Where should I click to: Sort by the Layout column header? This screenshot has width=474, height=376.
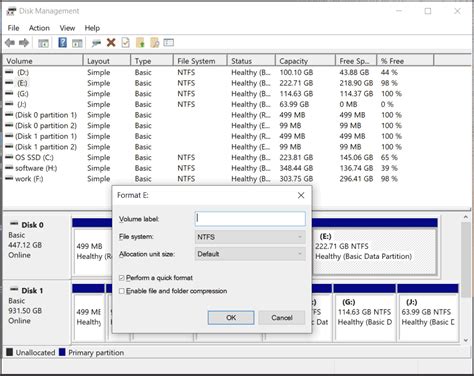107,61
